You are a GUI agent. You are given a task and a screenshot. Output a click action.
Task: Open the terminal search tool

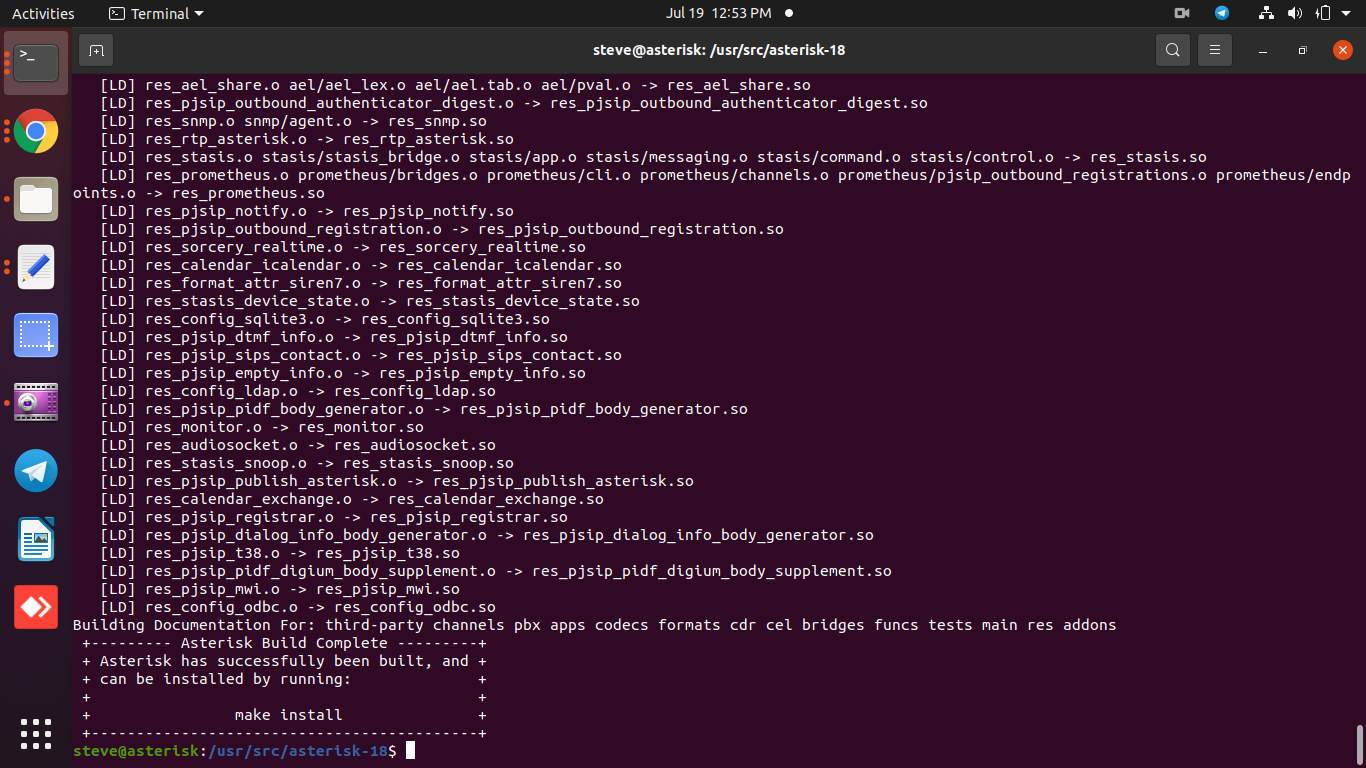(x=1173, y=50)
